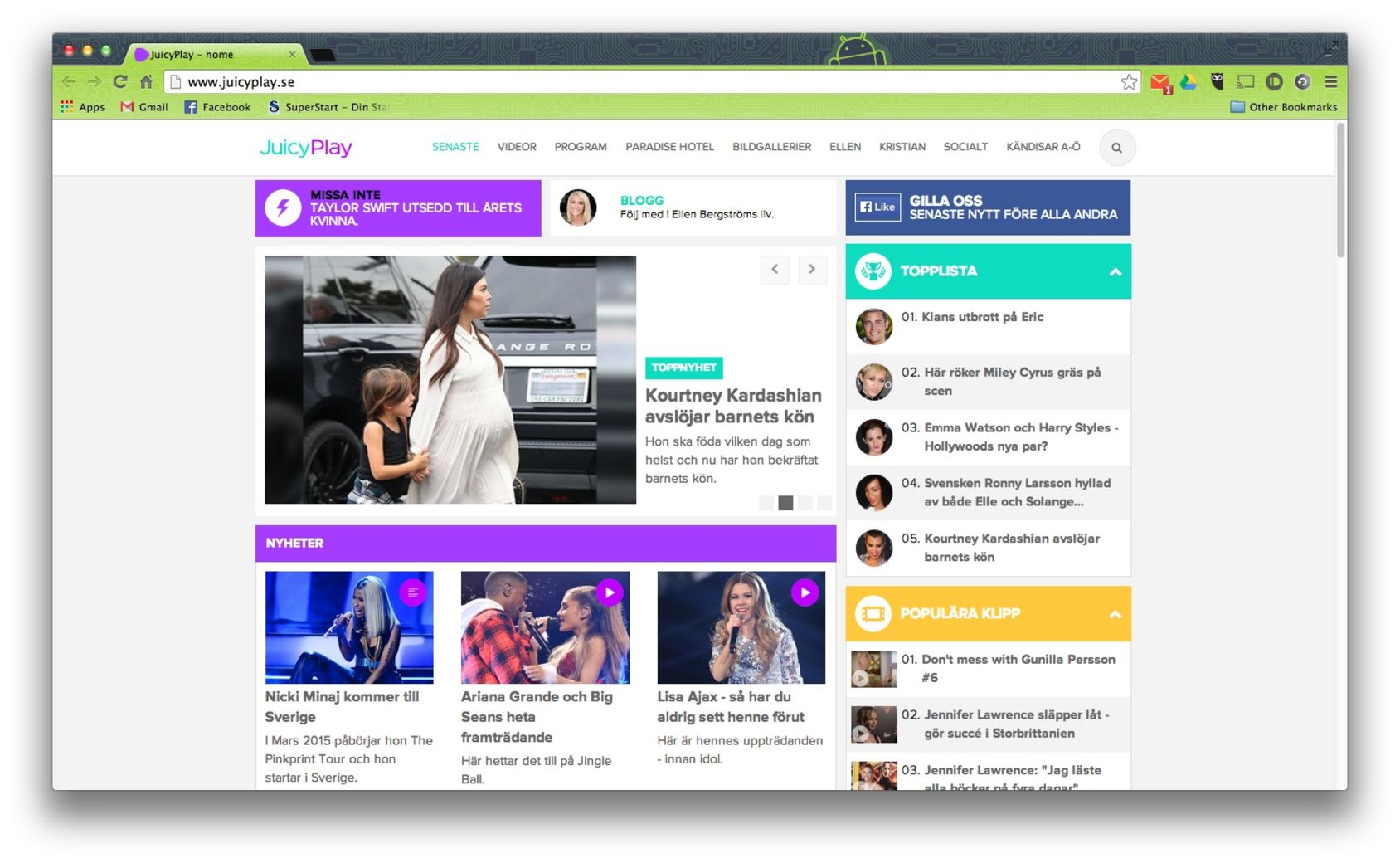The width and height of the screenshot is (1400, 863).
Task: Select the third carousel indicator square
Action: click(805, 503)
